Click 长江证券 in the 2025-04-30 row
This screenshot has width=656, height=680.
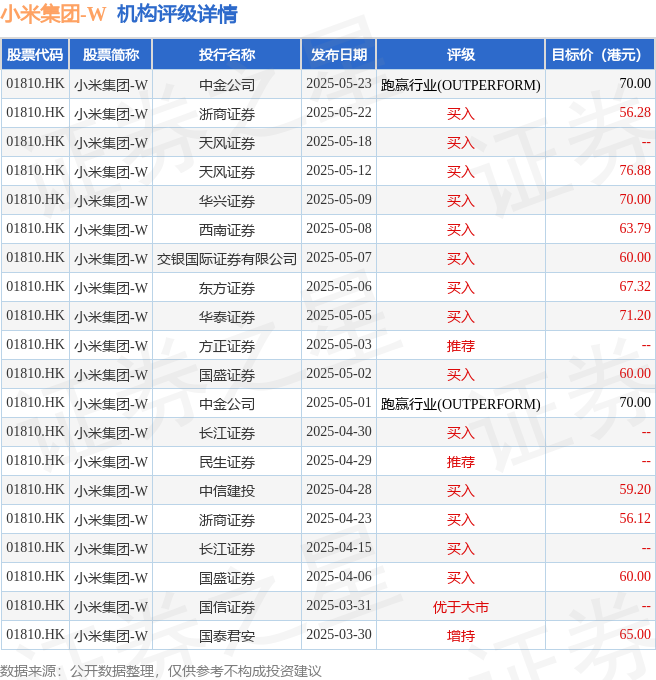227,433
